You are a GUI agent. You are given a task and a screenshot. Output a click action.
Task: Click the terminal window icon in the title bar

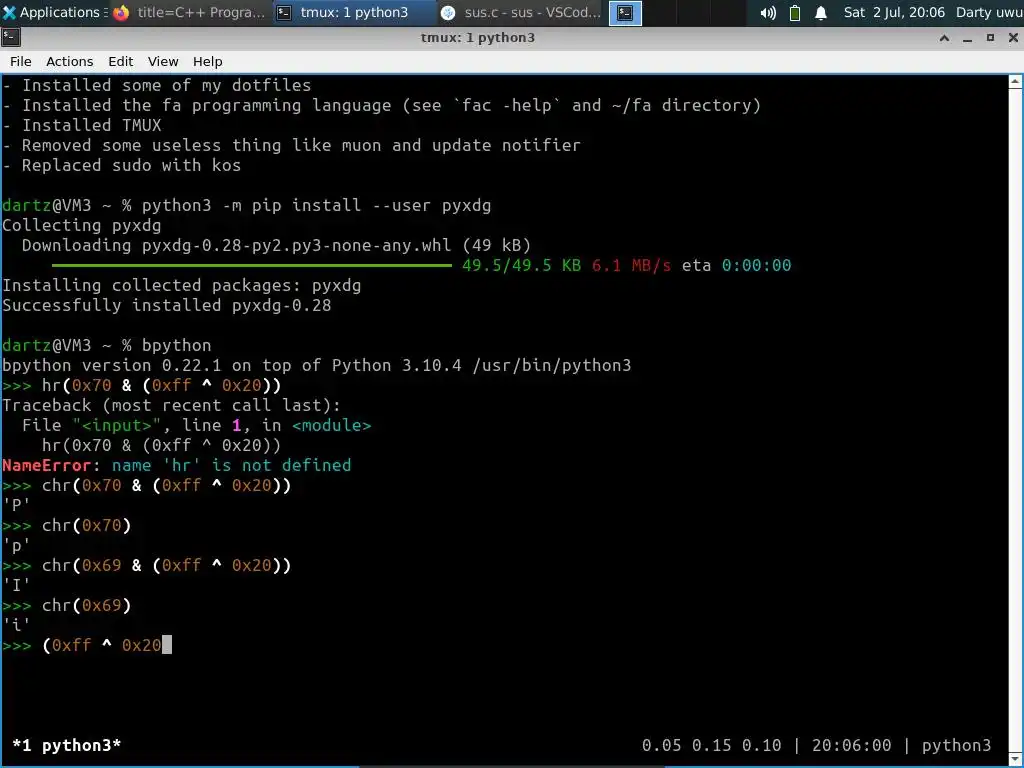coord(11,38)
